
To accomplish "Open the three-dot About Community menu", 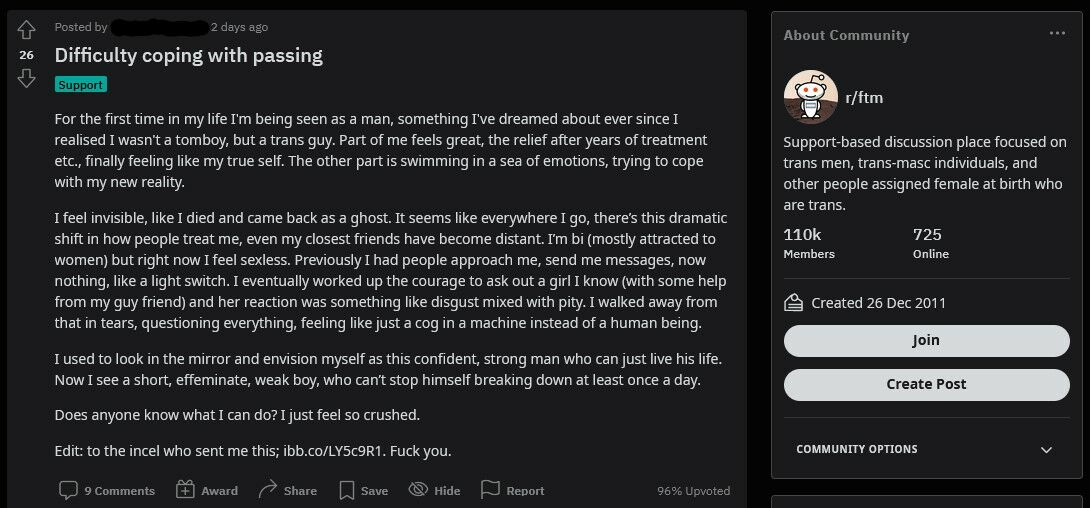I will tap(1057, 33).
